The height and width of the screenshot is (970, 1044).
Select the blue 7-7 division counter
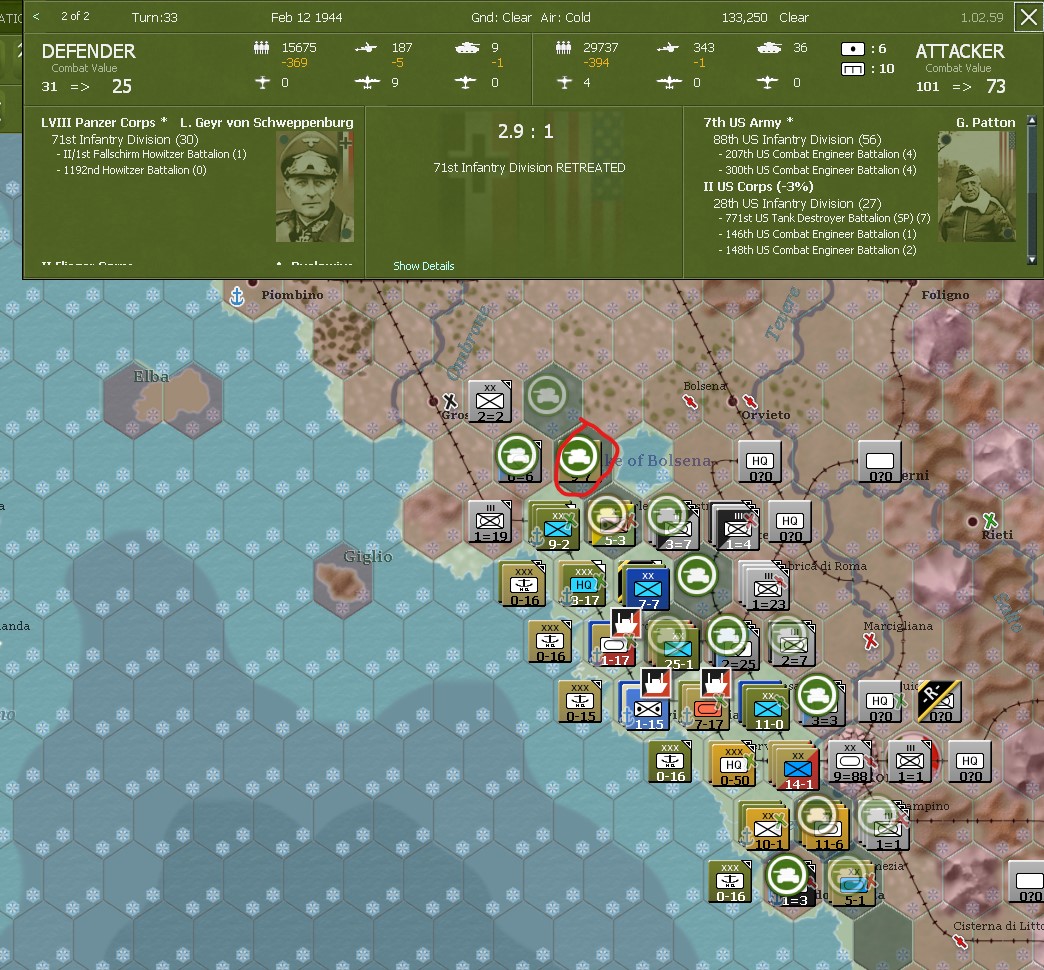(647, 588)
